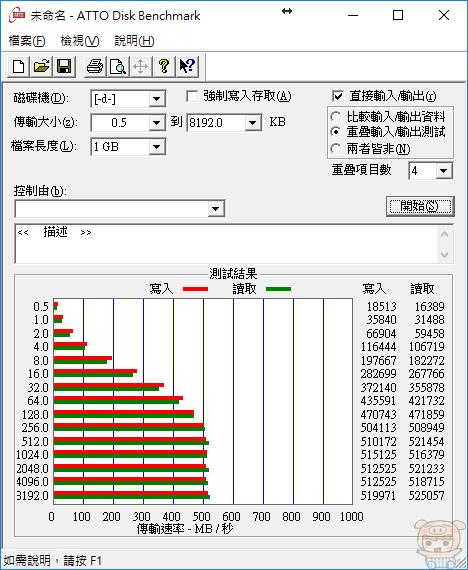This screenshot has height=570, width=468.
Task: Open the 說明(H) menu
Action: click(x=134, y=41)
